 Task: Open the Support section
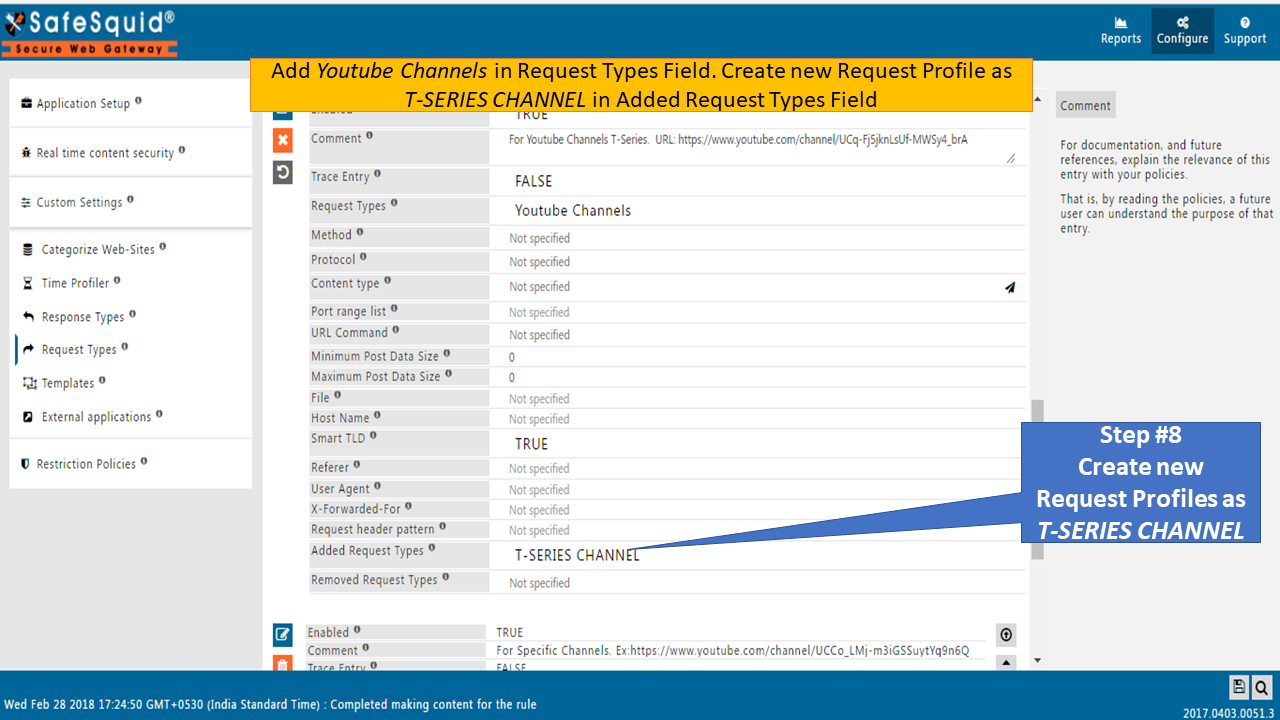coord(1244,31)
